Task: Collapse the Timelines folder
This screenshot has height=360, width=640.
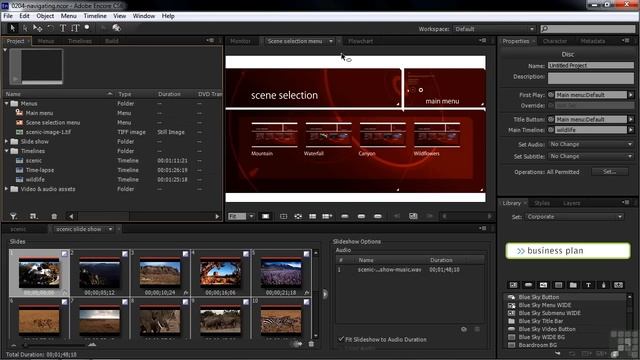Action: 7,151
